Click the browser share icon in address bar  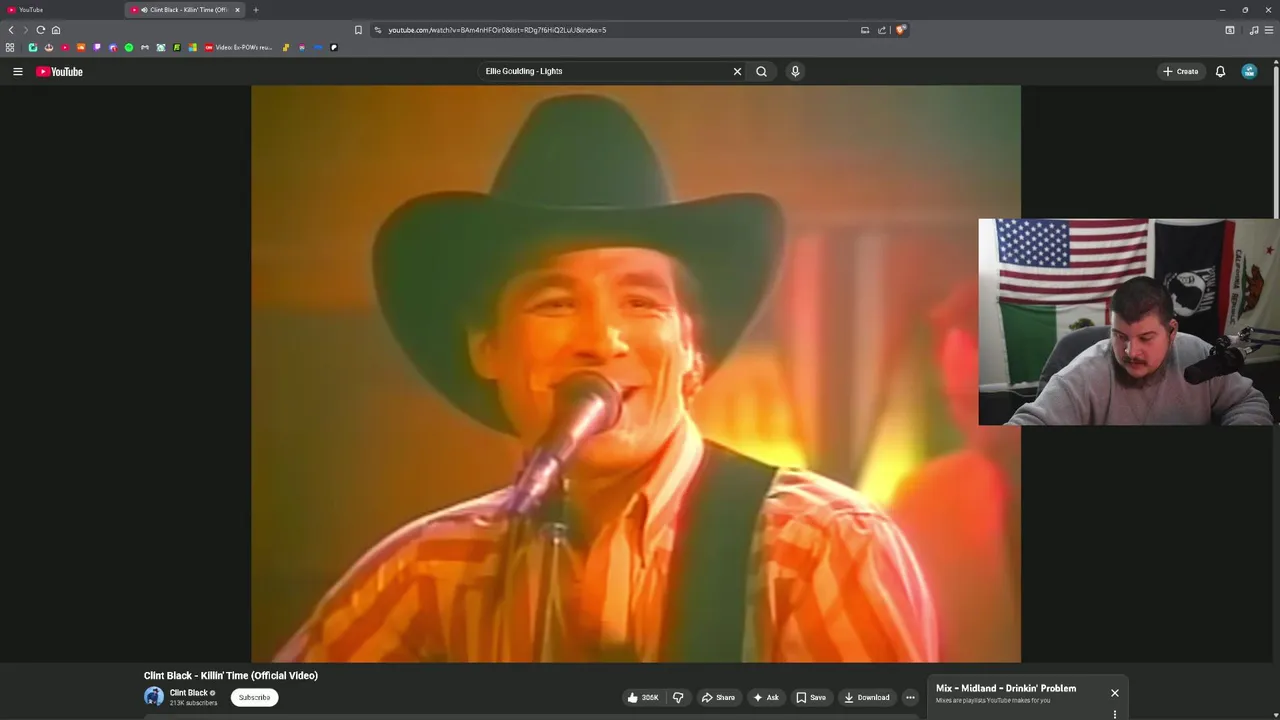click(x=882, y=30)
